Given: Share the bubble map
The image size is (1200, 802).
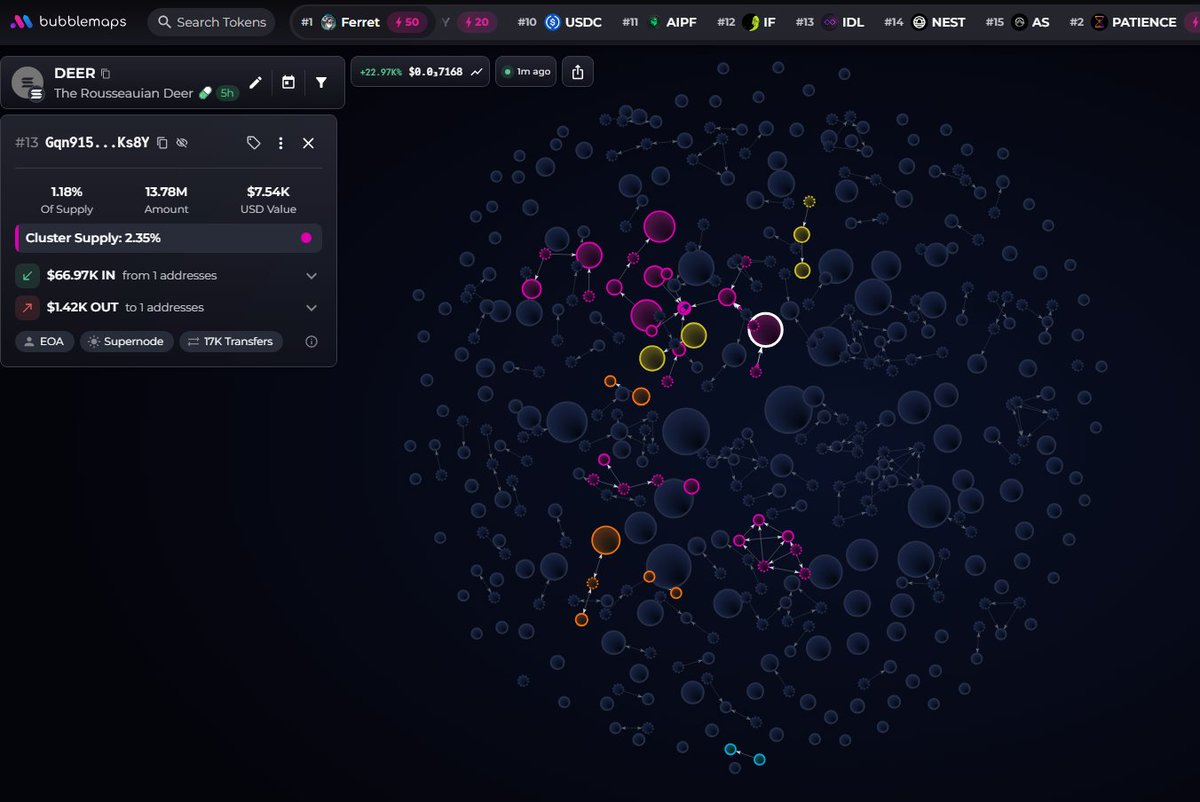Looking at the screenshot, I should point(578,72).
